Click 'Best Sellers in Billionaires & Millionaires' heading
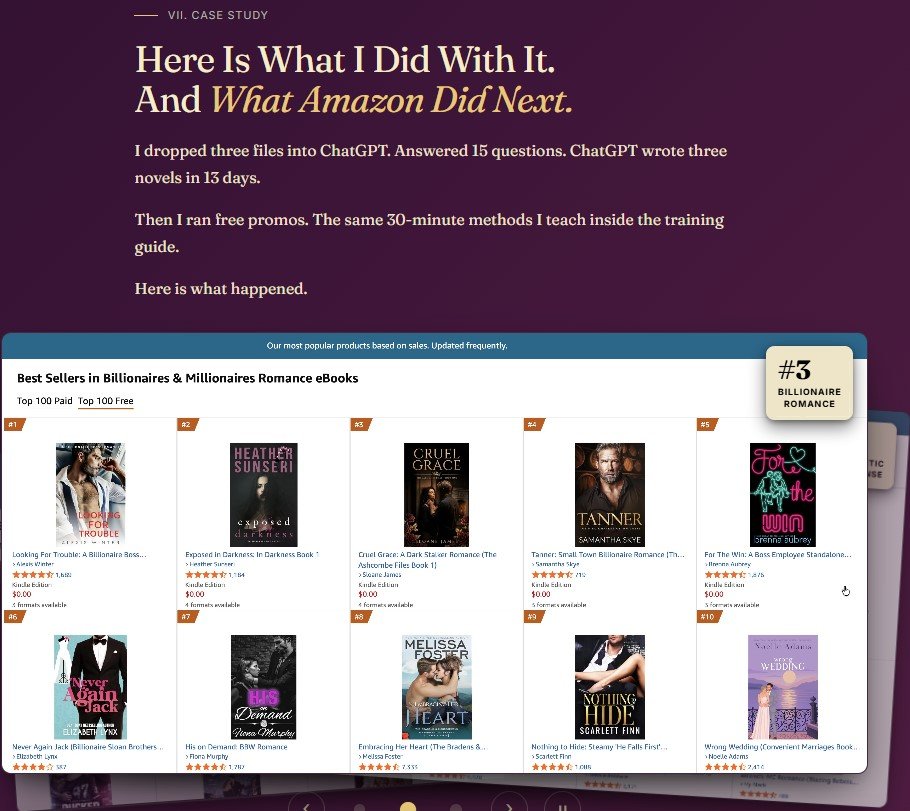The width and height of the screenshot is (910, 811). click(x=187, y=378)
